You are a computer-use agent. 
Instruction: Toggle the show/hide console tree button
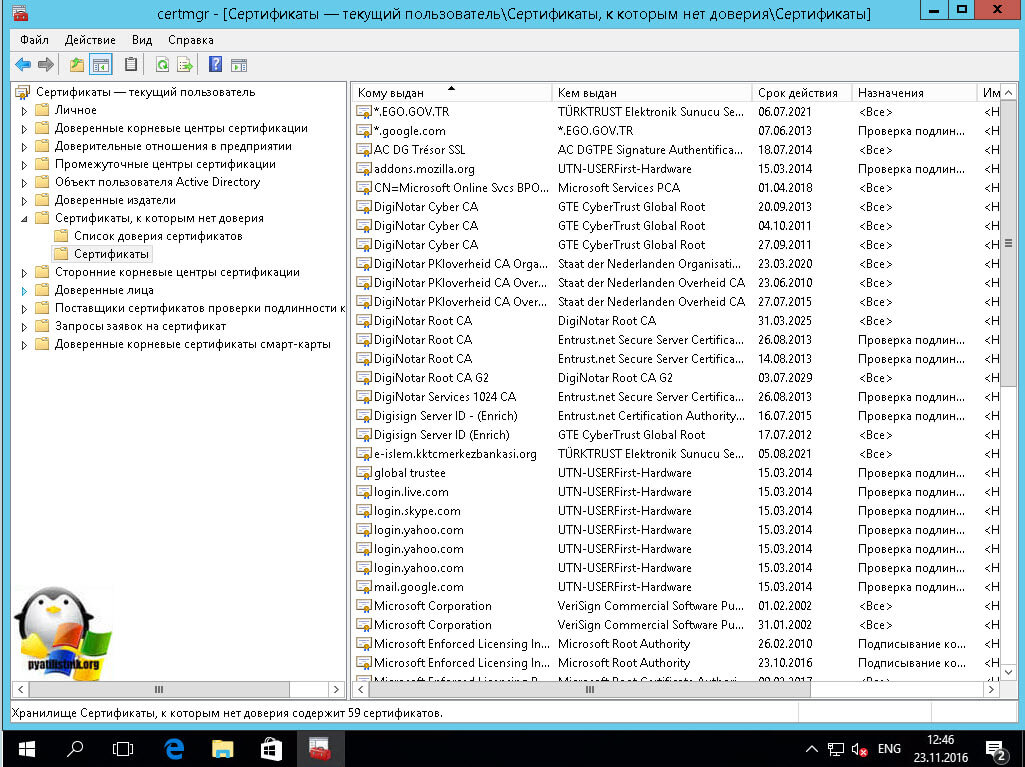coord(100,65)
